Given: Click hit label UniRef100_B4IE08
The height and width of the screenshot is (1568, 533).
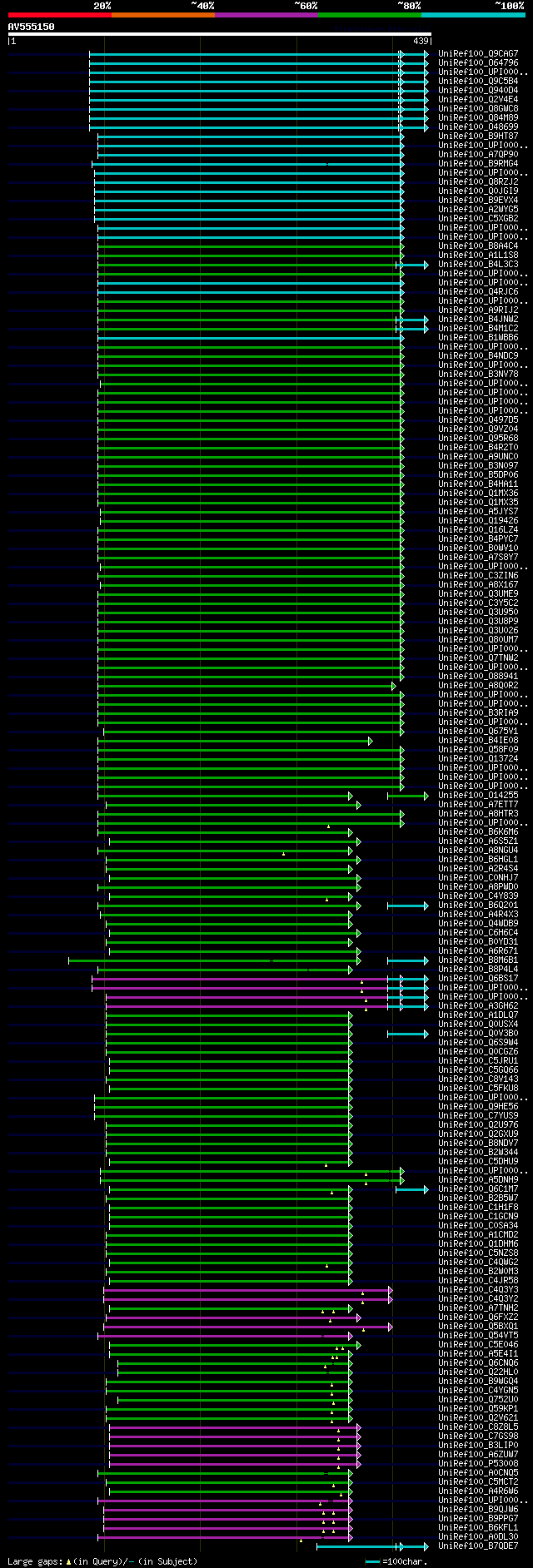Looking at the screenshot, I should 478,741.
